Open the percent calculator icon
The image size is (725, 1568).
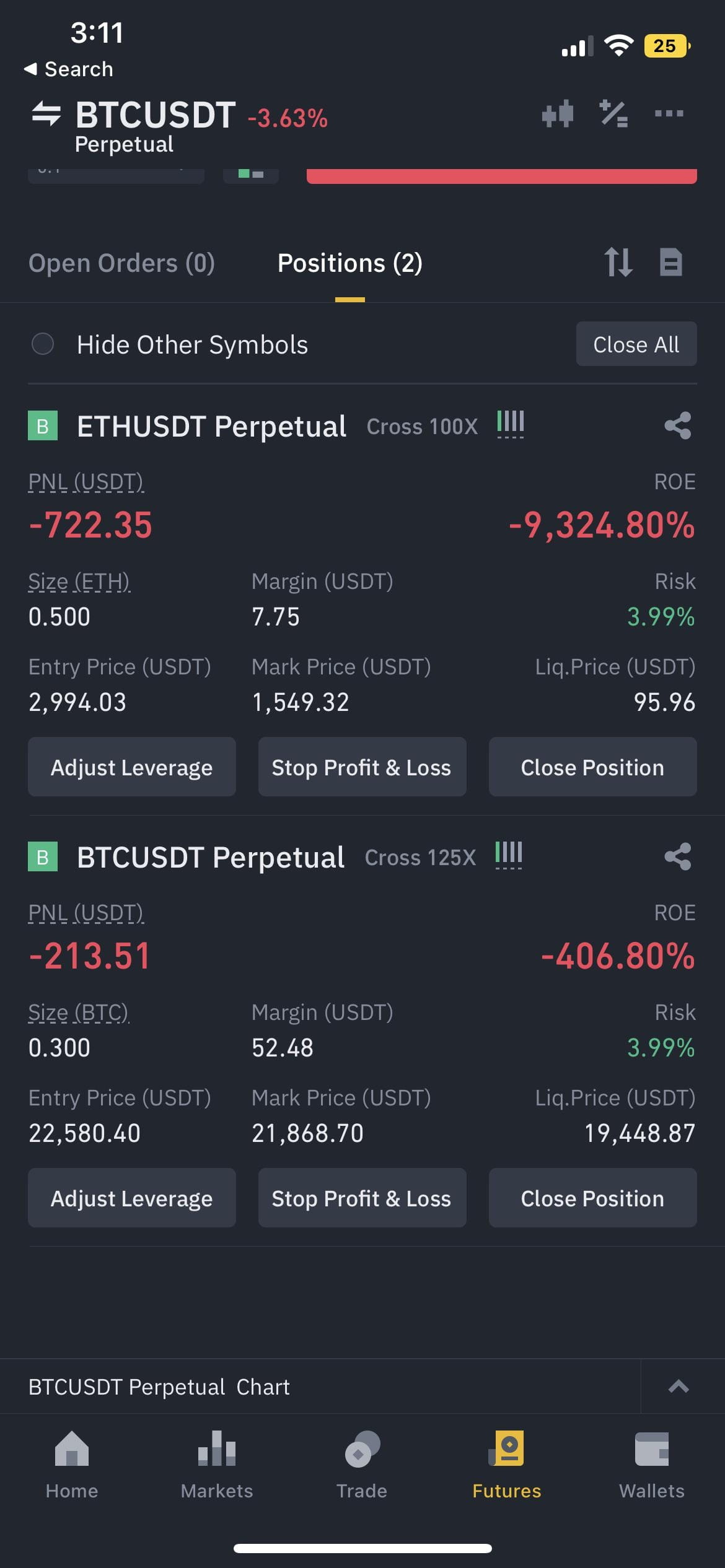(x=613, y=114)
